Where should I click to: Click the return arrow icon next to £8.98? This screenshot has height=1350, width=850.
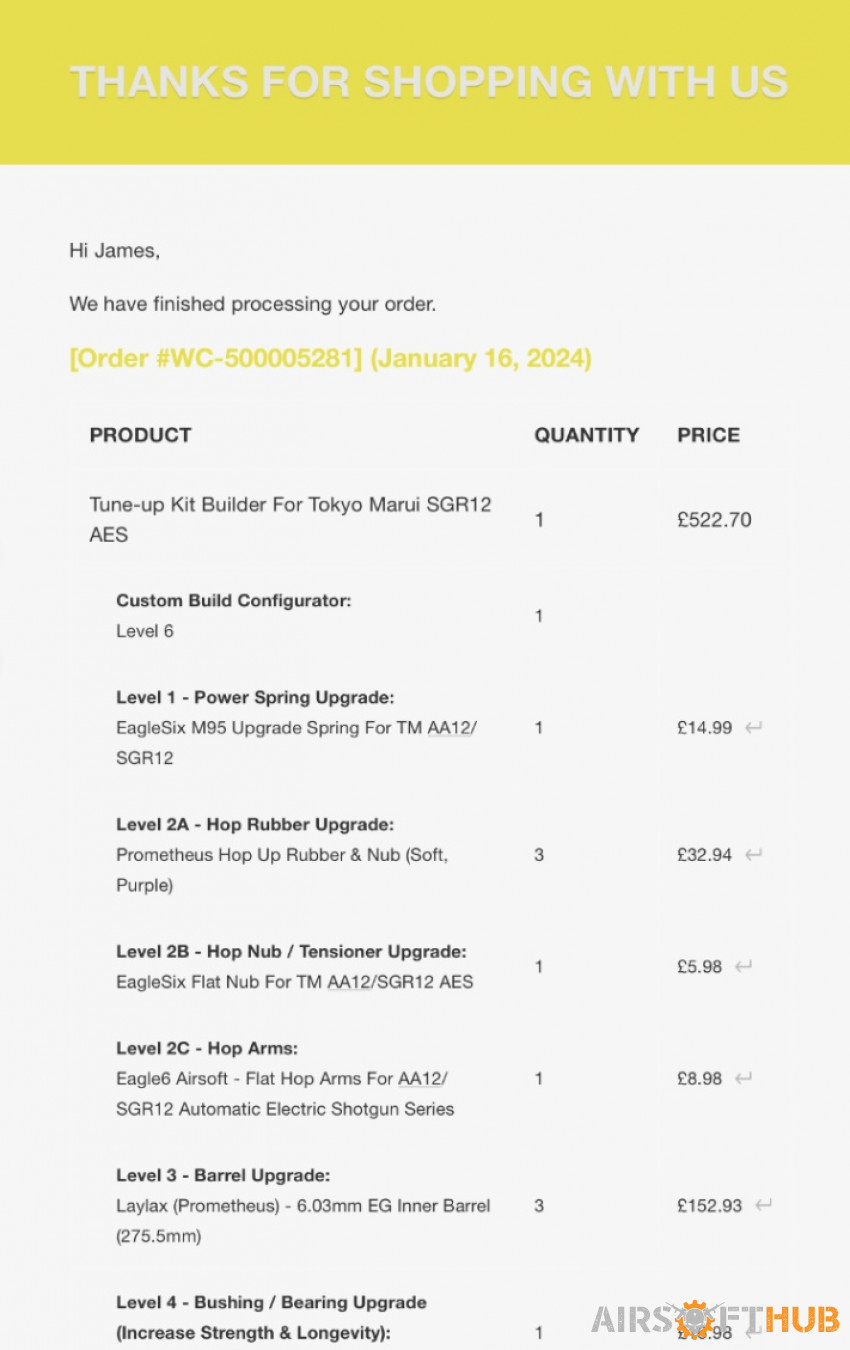pos(743,1079)
